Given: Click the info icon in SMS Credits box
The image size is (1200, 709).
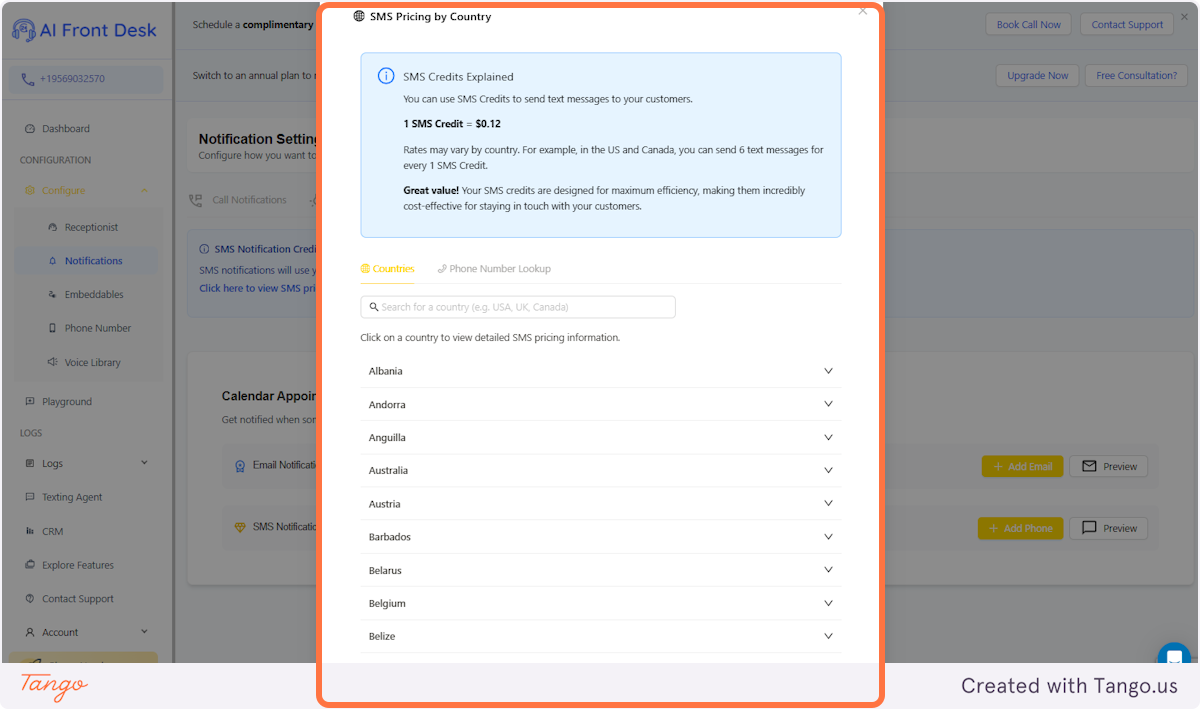Looking at the screenshot, I should (x=386, y=77).
